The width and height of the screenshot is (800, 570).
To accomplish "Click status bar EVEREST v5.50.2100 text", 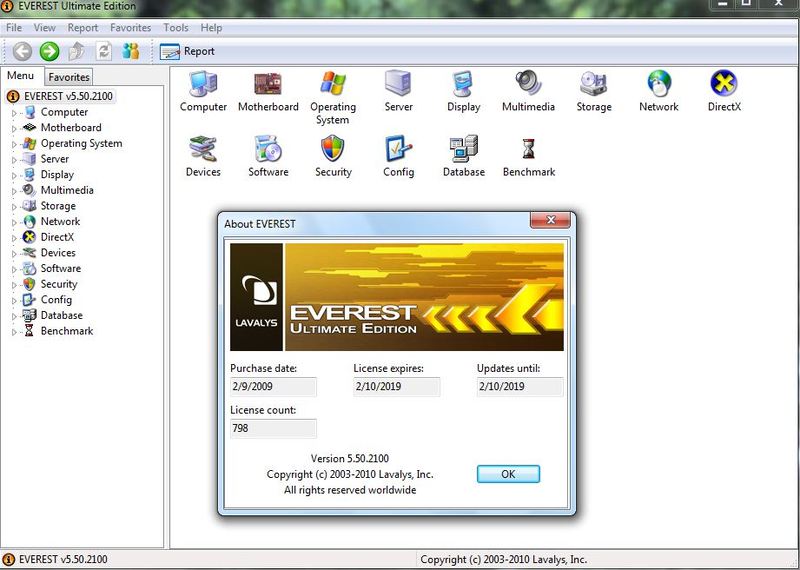I will [x=63, y=559].
